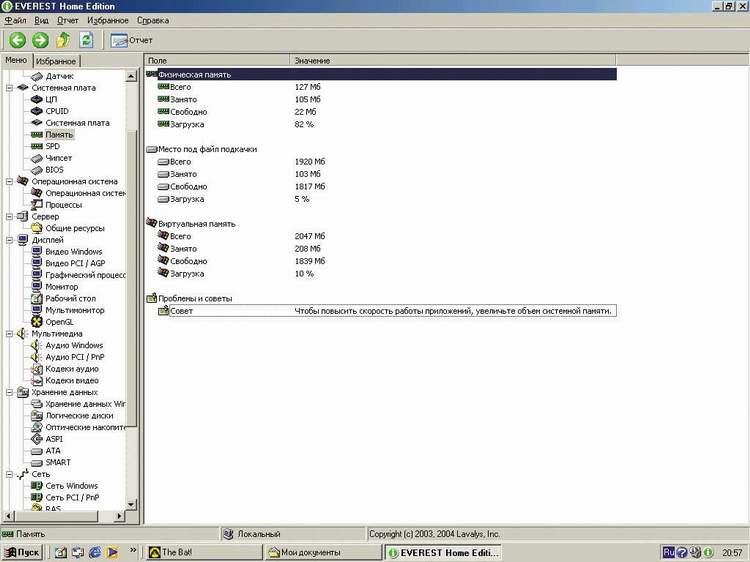The height and width of the screenshot is (562, 750).
Task: Collapse the Сеть tree node
Action: 9,474
